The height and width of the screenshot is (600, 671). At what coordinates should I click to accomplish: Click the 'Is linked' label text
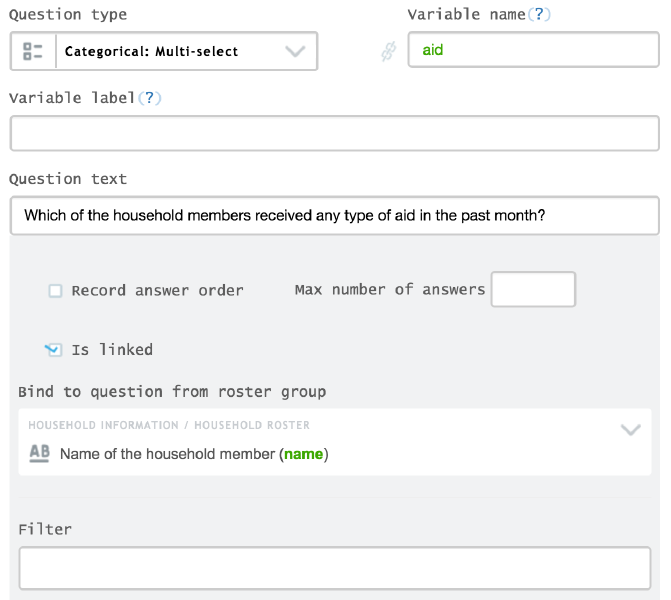(112, 350)
